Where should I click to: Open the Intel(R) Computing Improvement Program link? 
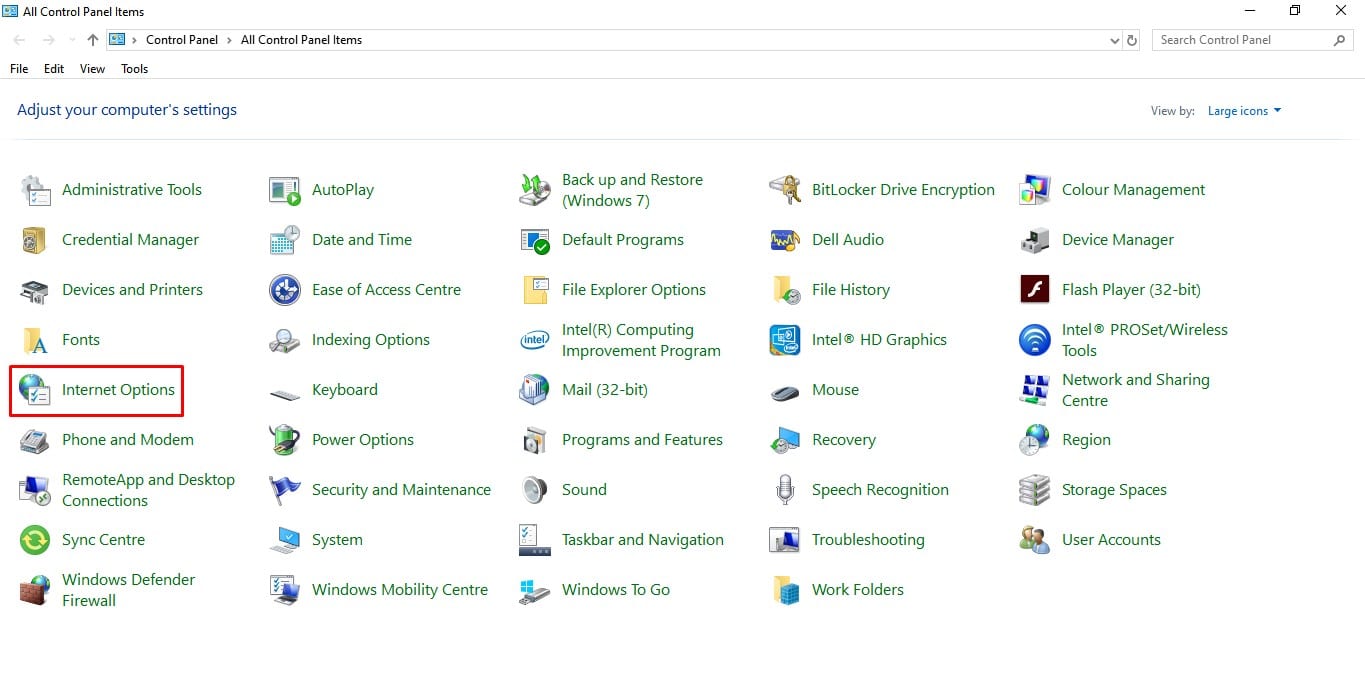pos(641,340)
